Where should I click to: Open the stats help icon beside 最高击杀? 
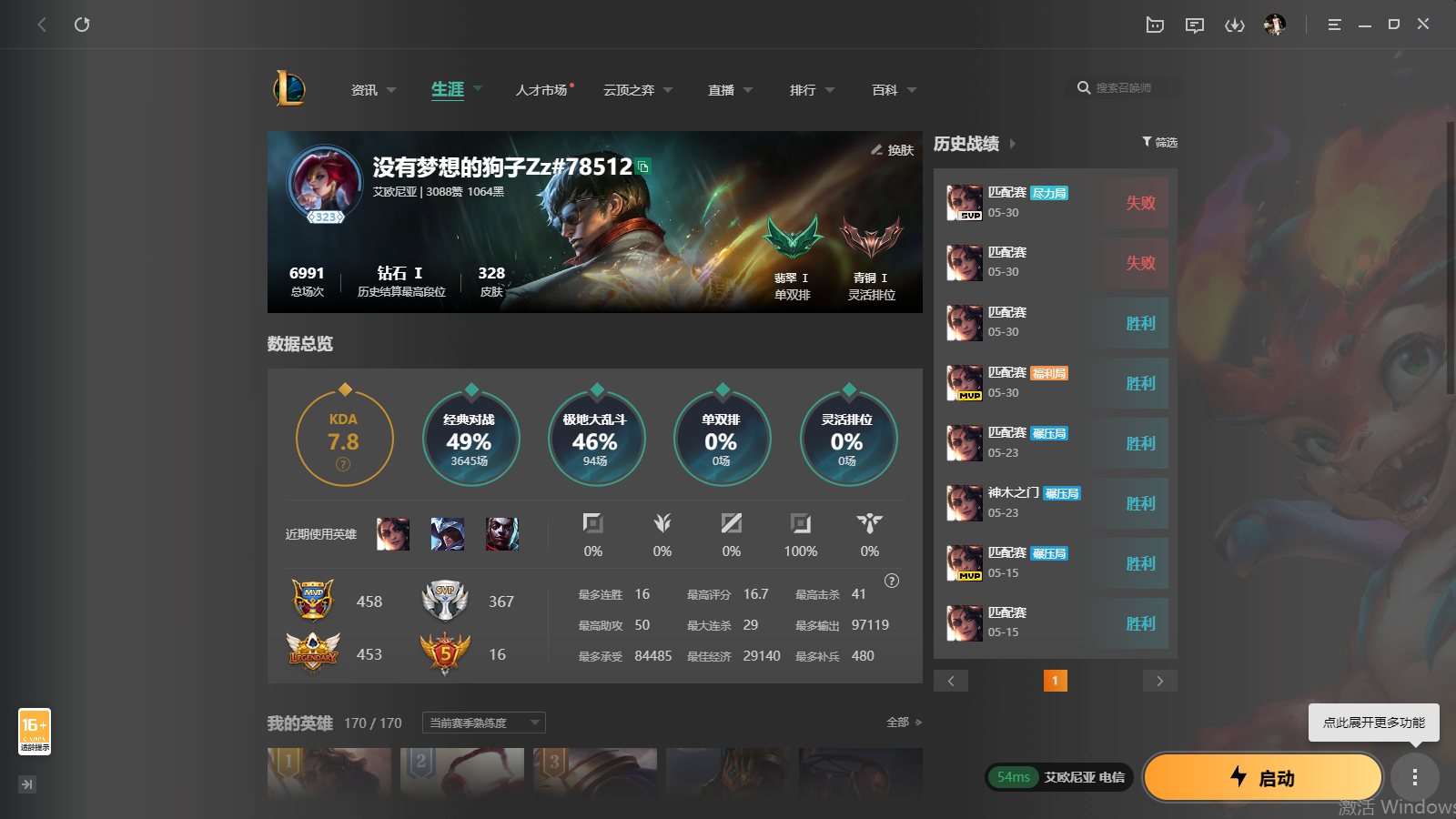[892, 581]
